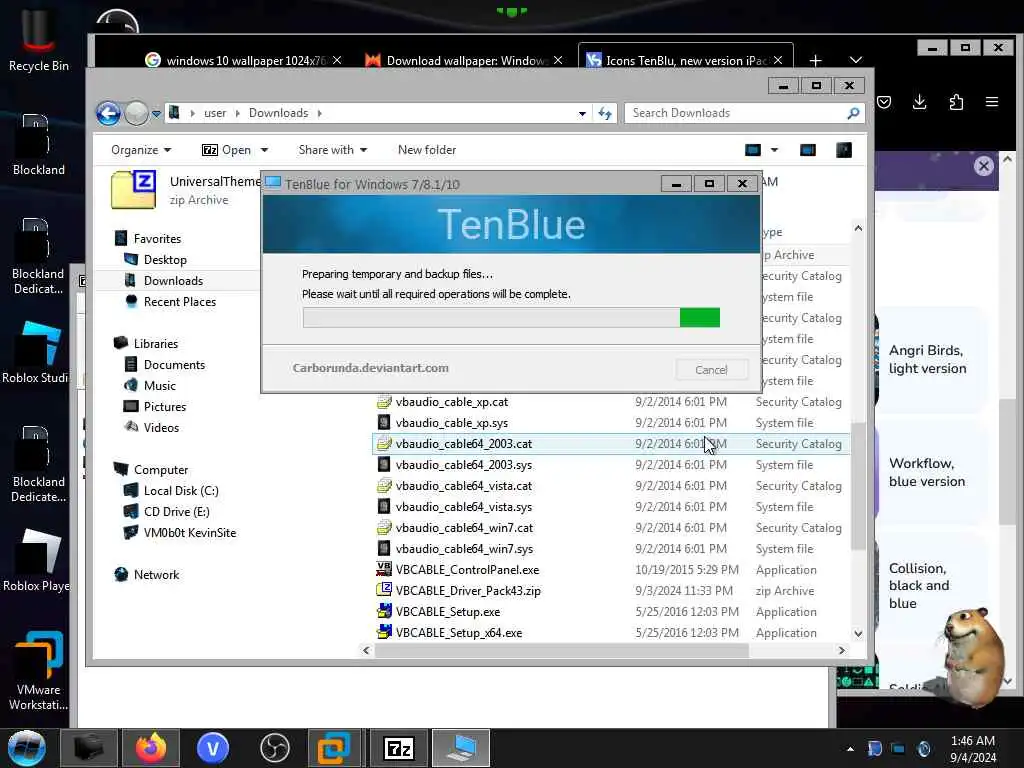Show hidden system tray icons
The image size is (1024, 768).
(x=850, y=749)
